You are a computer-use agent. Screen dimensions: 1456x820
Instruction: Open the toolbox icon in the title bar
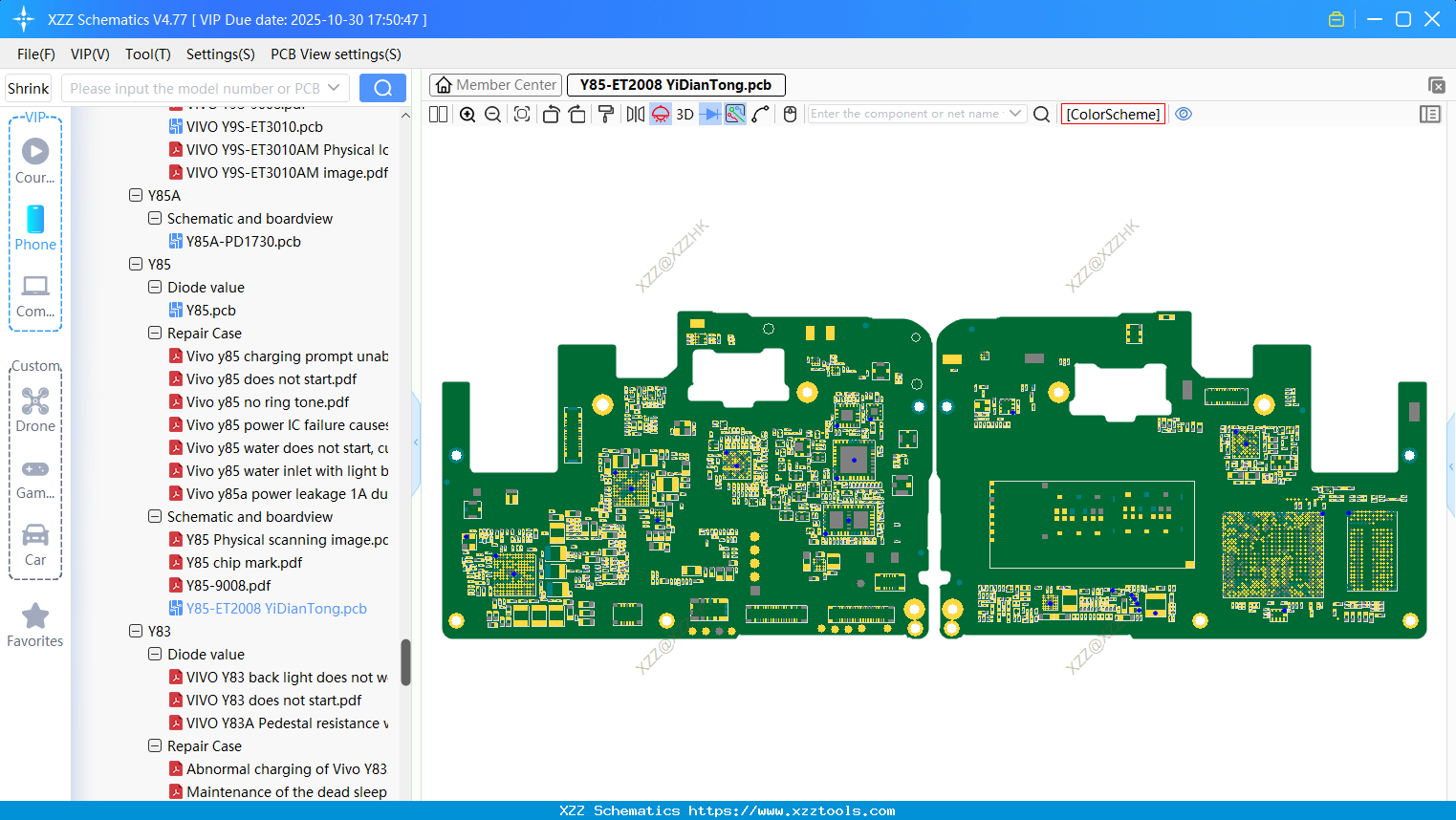(1336, 19)
